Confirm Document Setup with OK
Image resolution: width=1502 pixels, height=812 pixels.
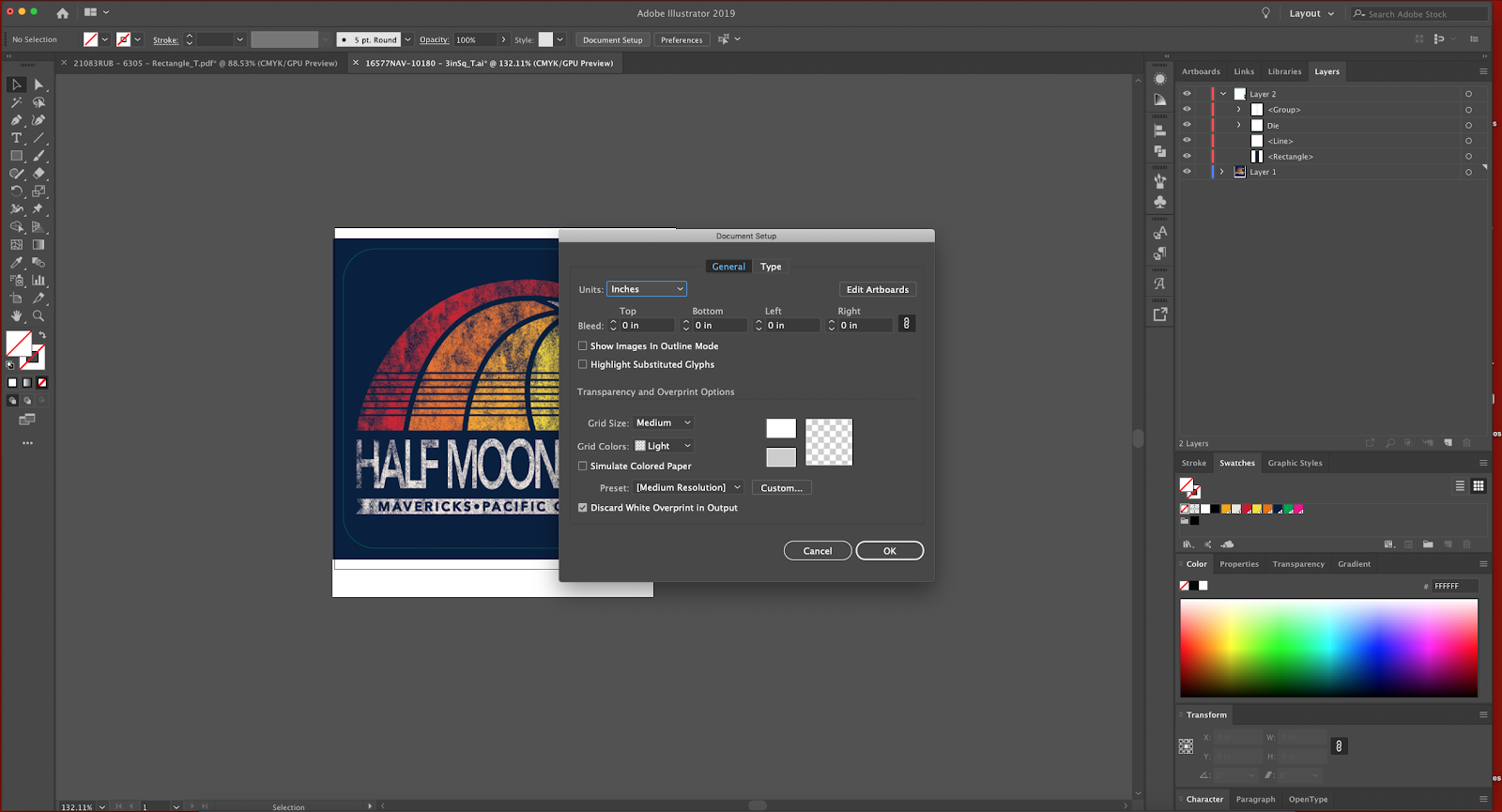(890, 551)
